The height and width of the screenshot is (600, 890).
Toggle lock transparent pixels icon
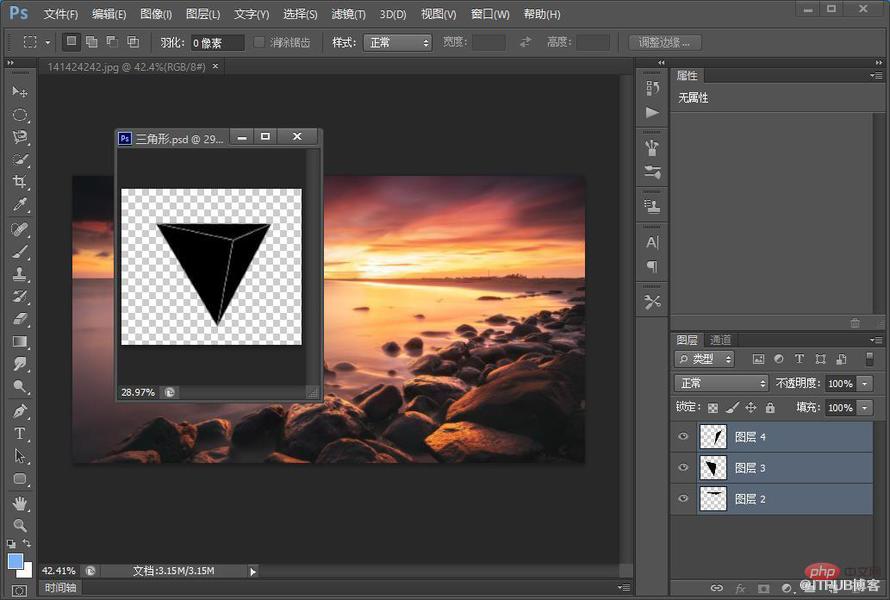[x=713, y=408]
